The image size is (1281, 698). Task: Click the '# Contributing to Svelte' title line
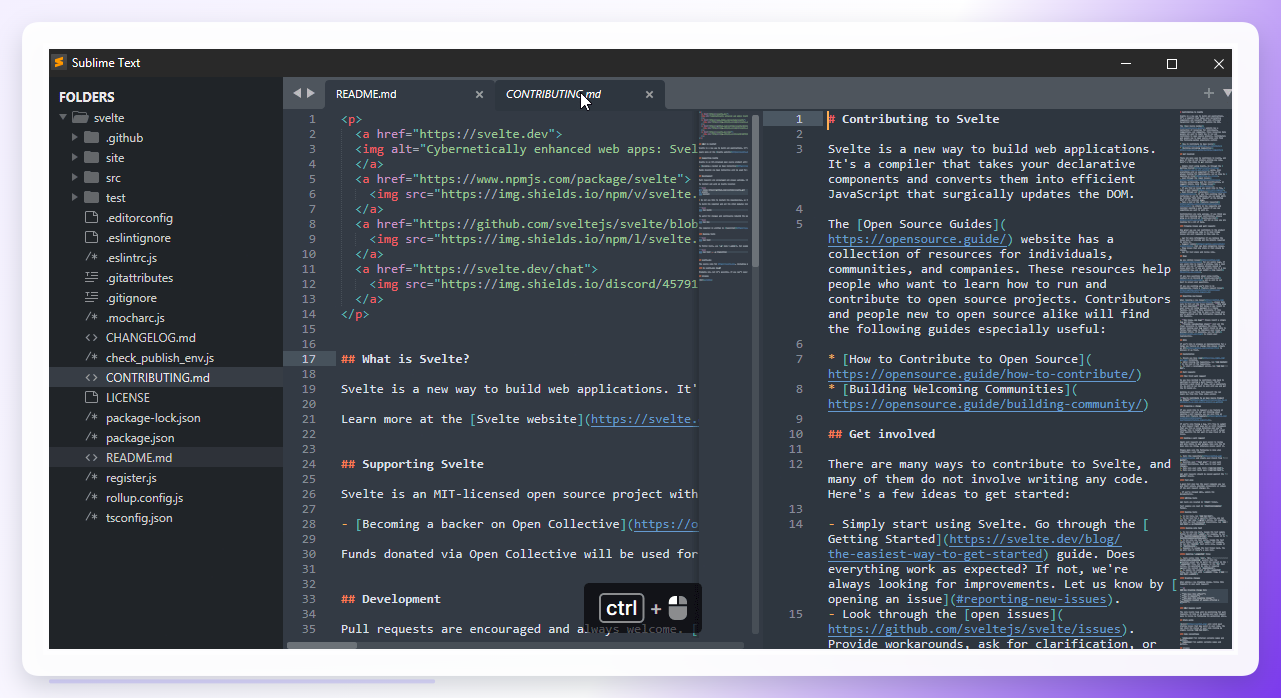click(913, 119)
